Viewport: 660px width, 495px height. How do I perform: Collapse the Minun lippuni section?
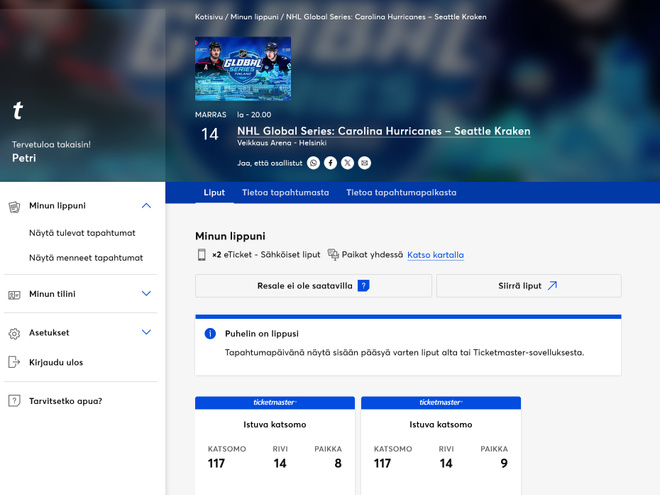[146, 206]
